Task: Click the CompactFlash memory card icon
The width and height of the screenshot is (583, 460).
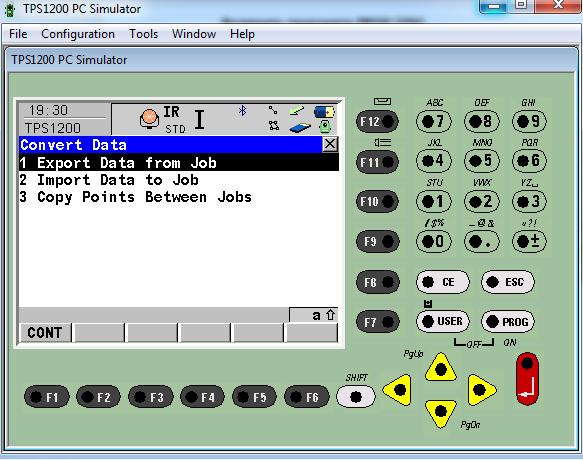Action: pyautogui.click(x=300, y=128)
